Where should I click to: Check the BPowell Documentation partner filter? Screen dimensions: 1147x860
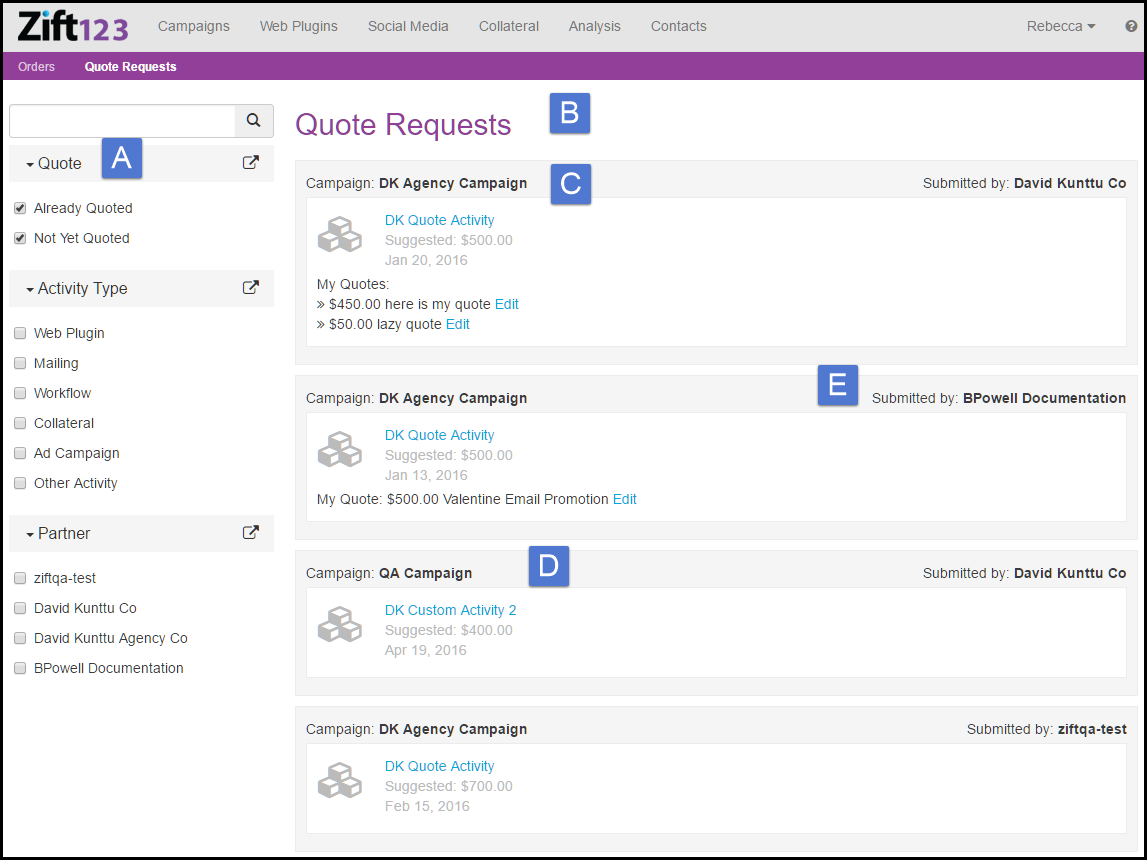click(20, 669)
